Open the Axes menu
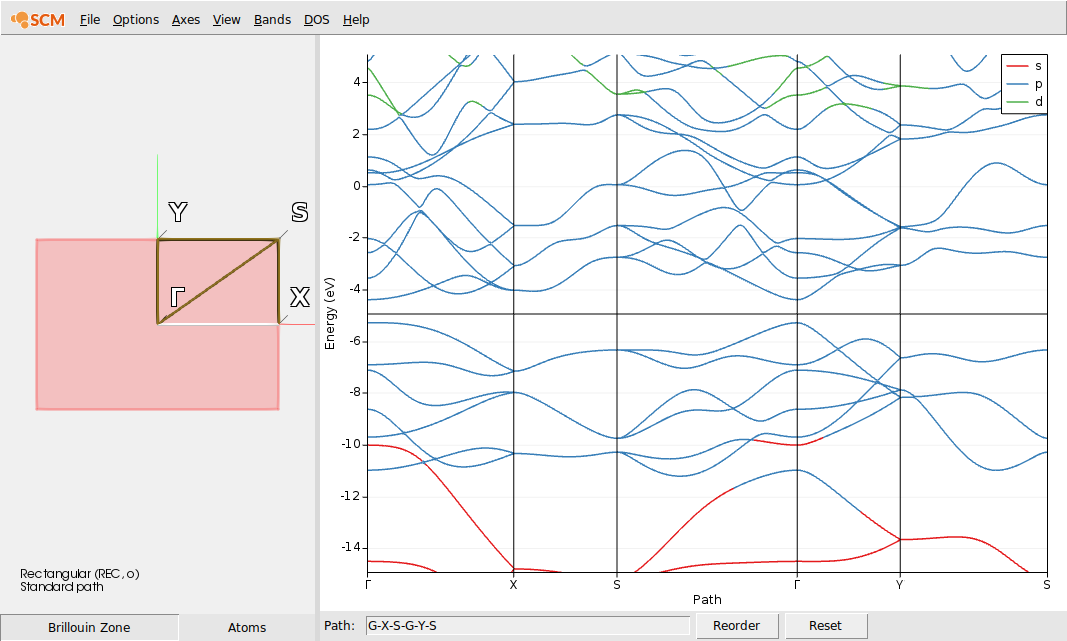 (x=185, y=19)
